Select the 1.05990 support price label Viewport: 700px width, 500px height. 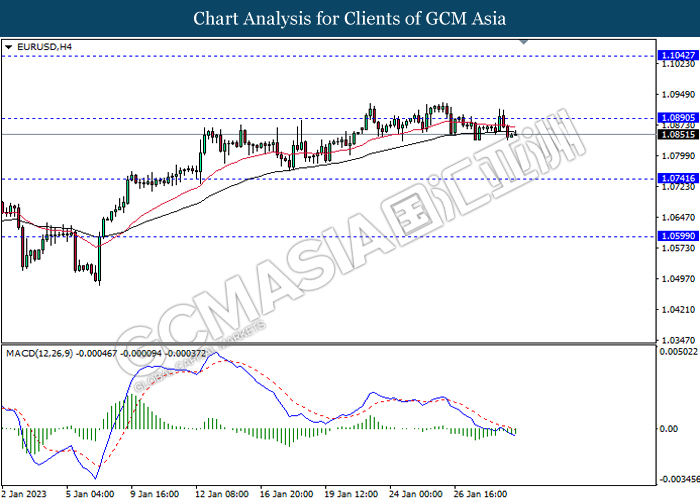[x=678, y=236]
